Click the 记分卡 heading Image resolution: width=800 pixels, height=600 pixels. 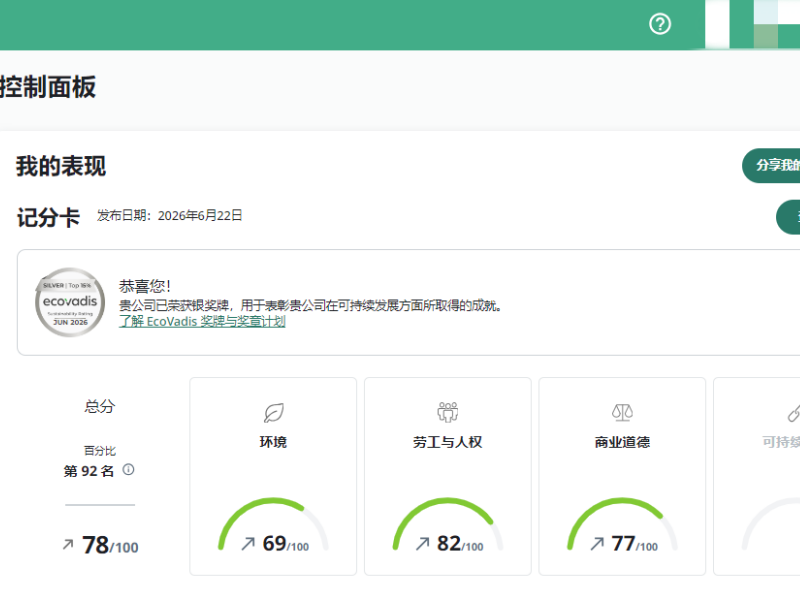click(x=48, y=218)
